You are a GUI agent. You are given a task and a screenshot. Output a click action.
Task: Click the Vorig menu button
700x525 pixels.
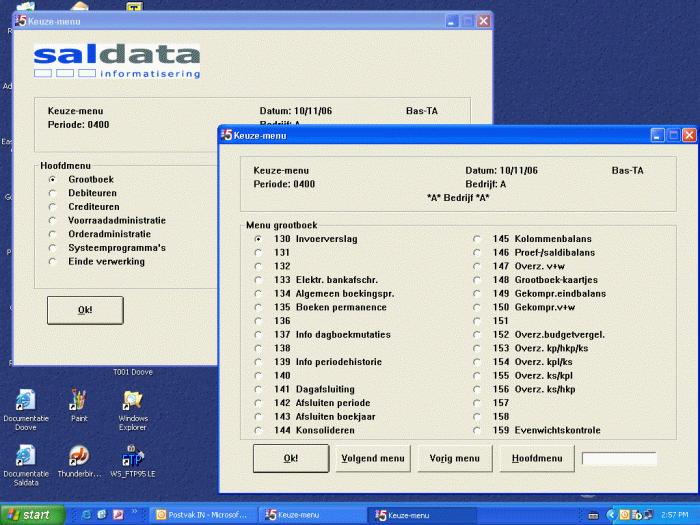[455, 459]
